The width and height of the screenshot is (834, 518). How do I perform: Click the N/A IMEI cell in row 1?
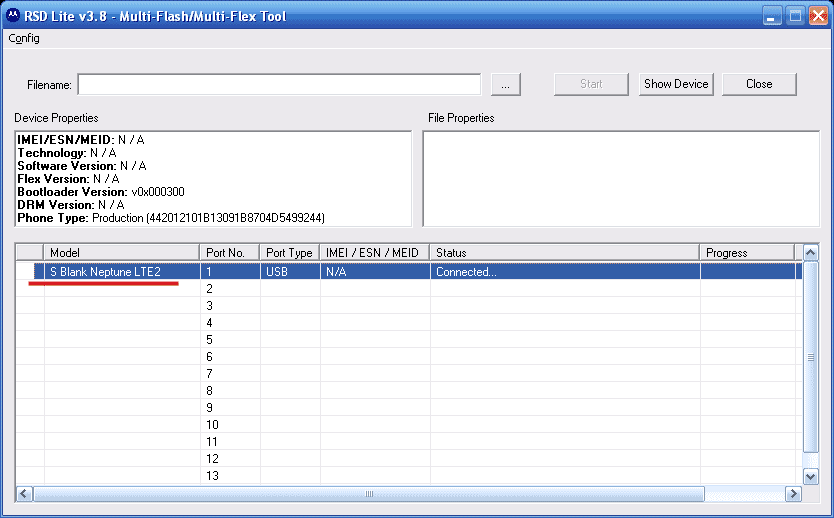[375, 272]
